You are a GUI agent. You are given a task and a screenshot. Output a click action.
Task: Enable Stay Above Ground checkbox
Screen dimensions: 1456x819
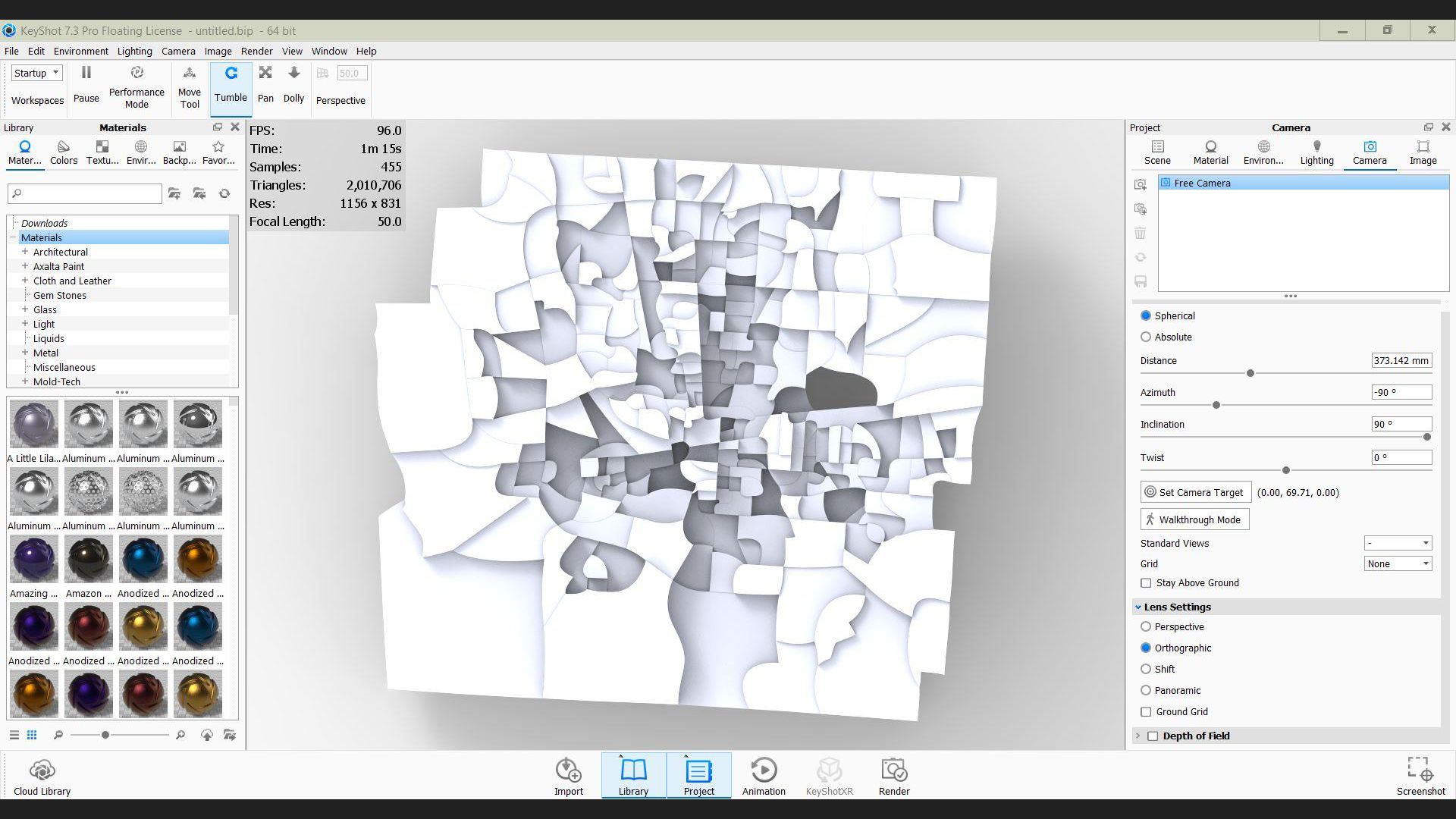pyautogui.click(x=1146, y=583)
